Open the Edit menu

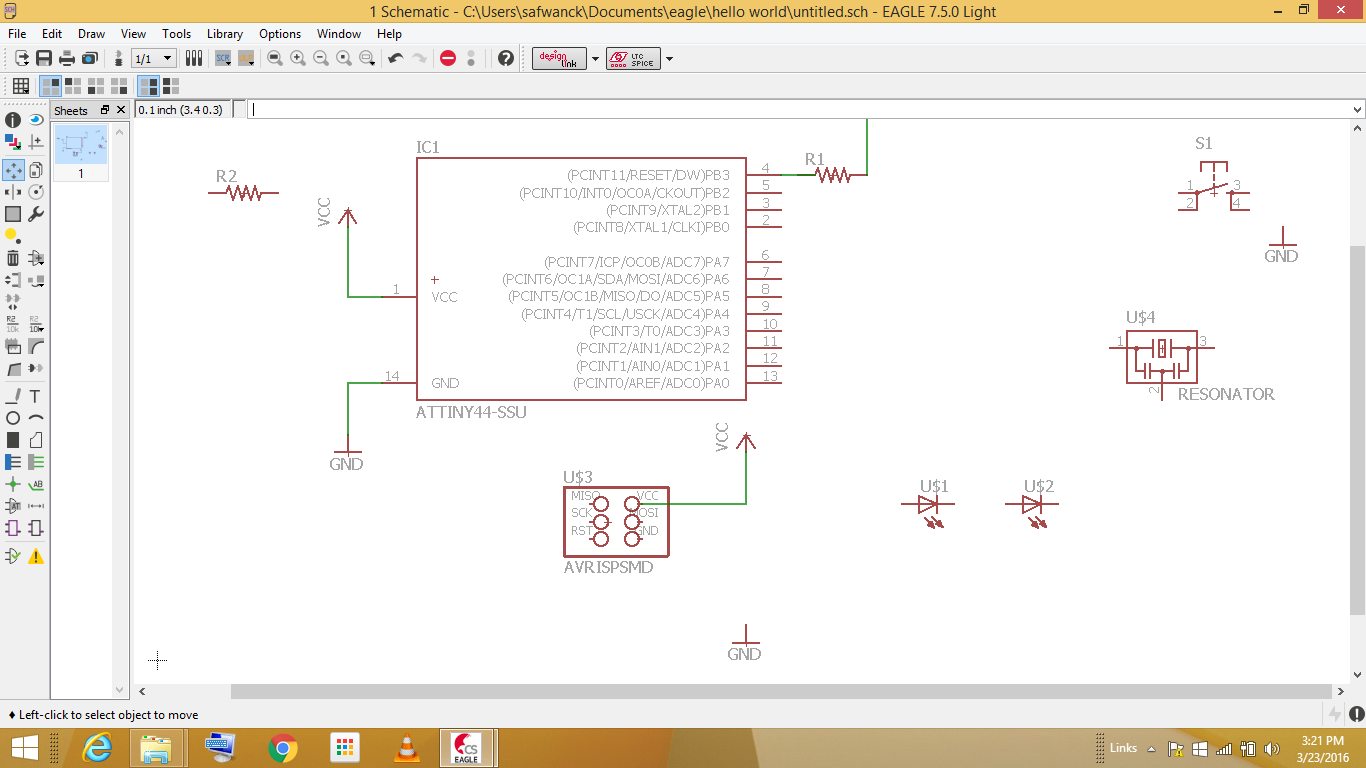52,34
